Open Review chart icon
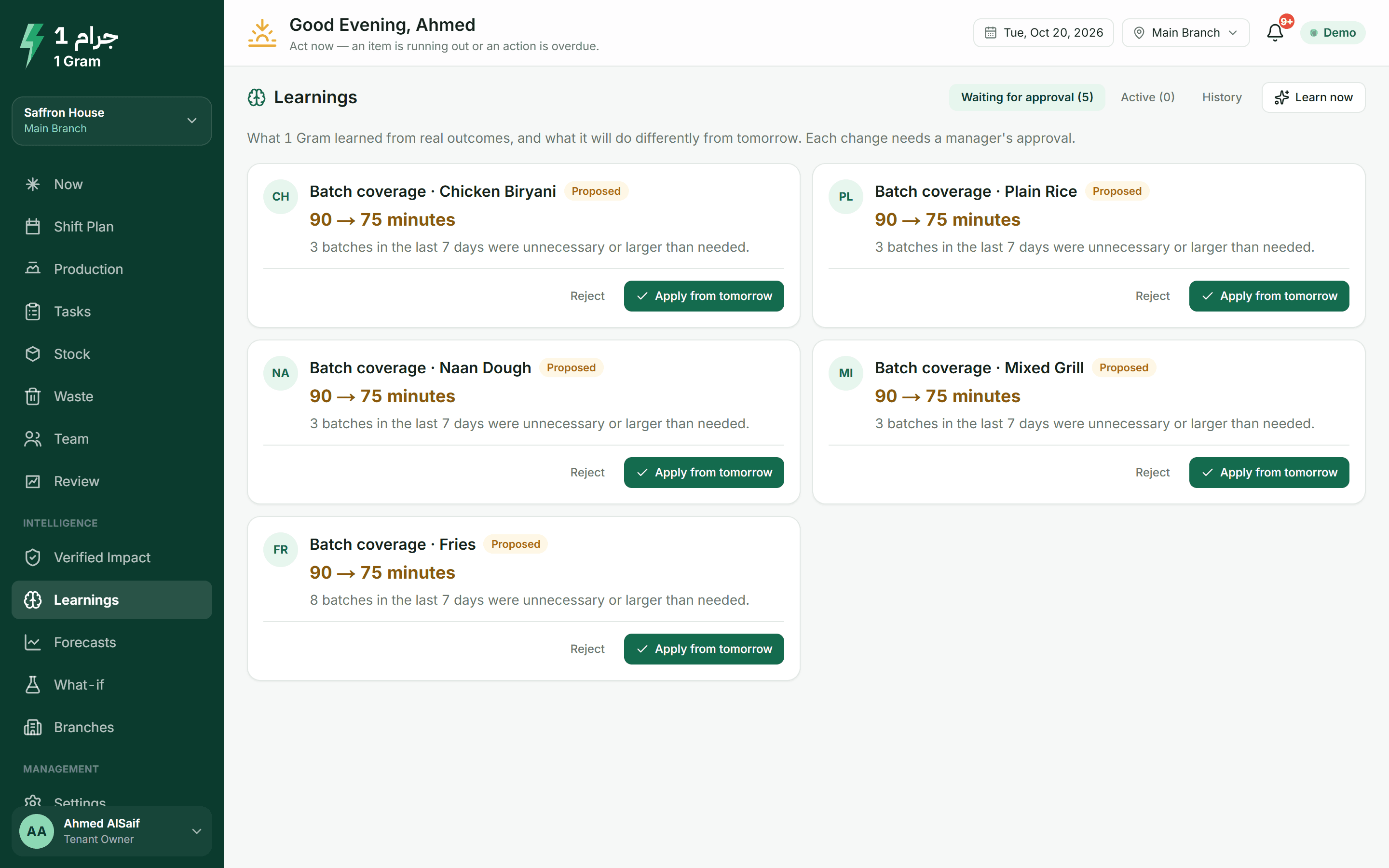The image size is (1389, 868). click(x=33, y=482)
